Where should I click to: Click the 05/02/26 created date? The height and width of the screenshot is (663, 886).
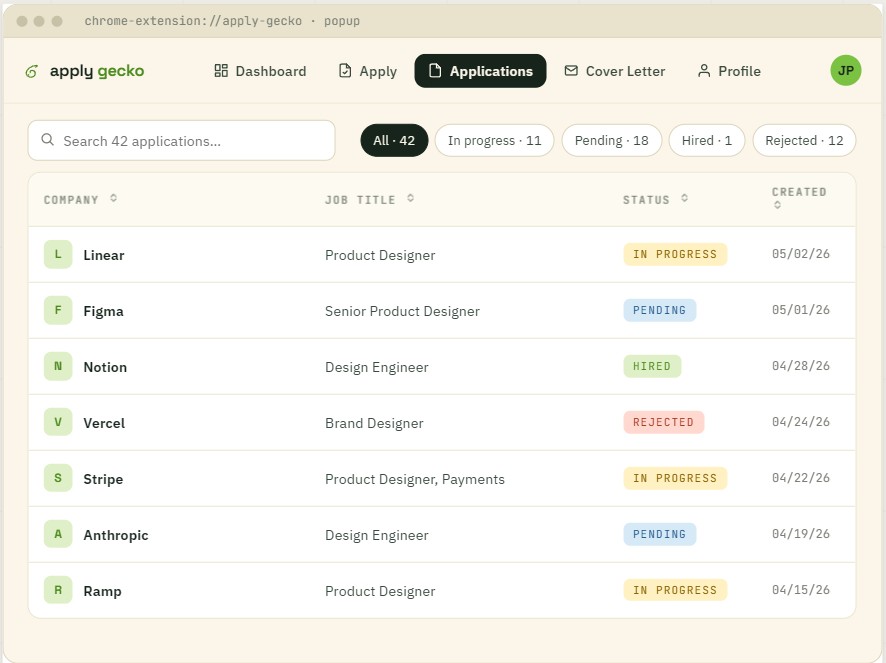point(801,254)
